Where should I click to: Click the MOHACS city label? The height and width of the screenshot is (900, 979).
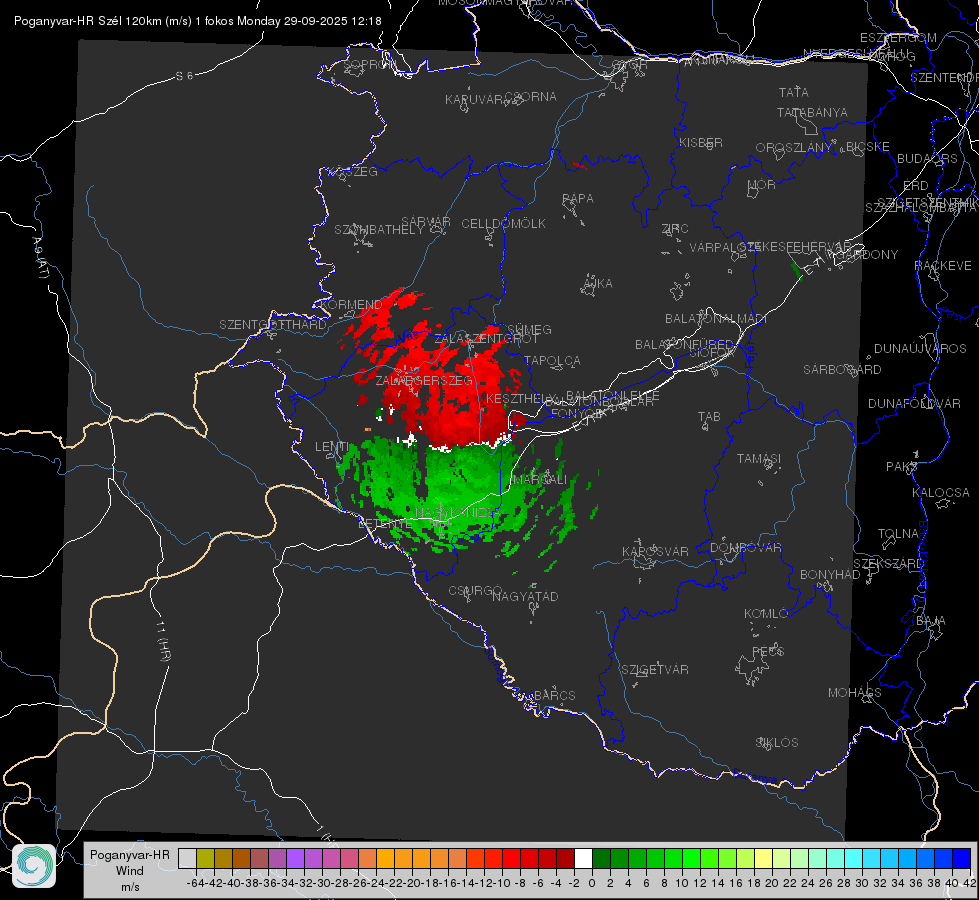854,693
